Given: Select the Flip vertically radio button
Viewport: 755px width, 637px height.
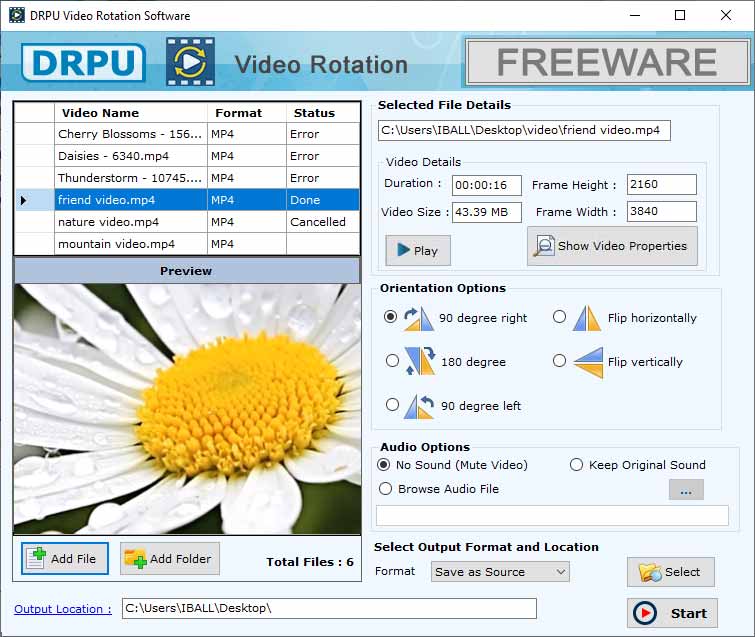Looking at the screenshot, I should (560, 361).
